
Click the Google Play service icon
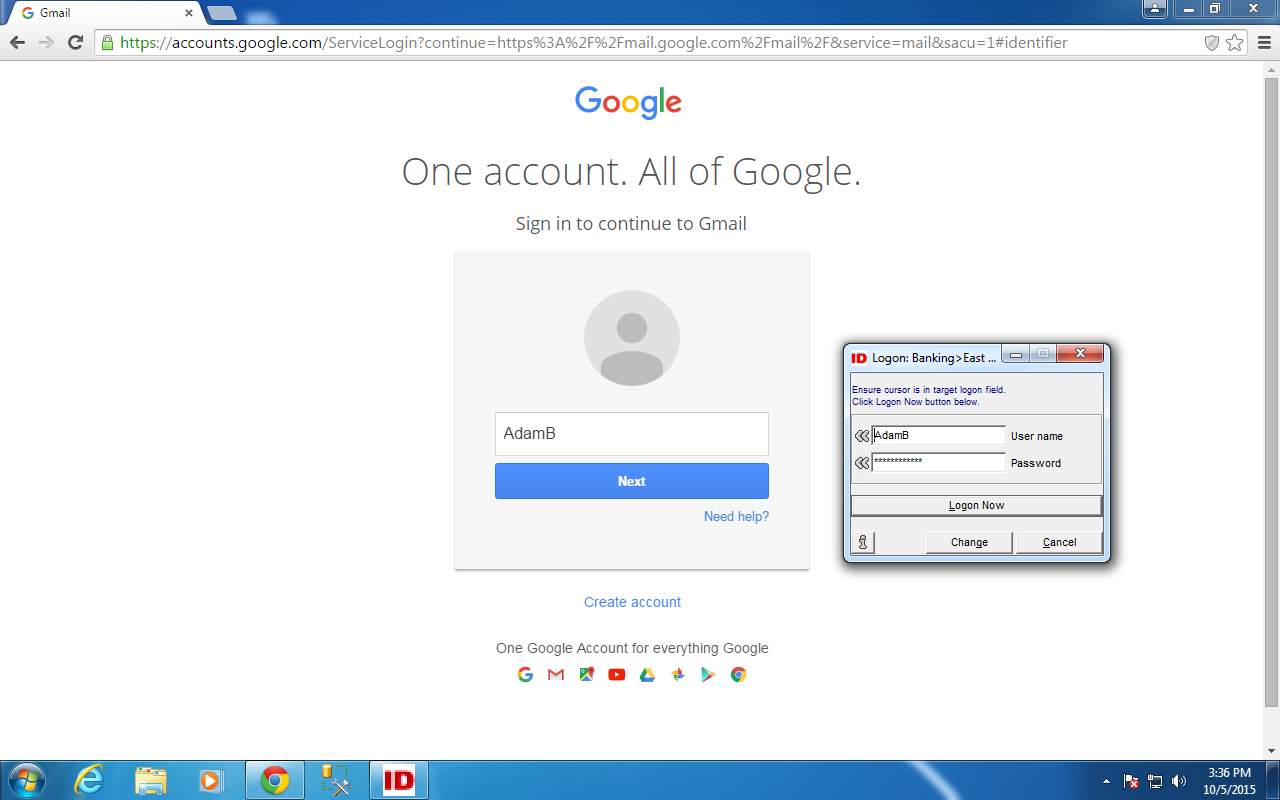pyautogui.click(x=708, y=675)
